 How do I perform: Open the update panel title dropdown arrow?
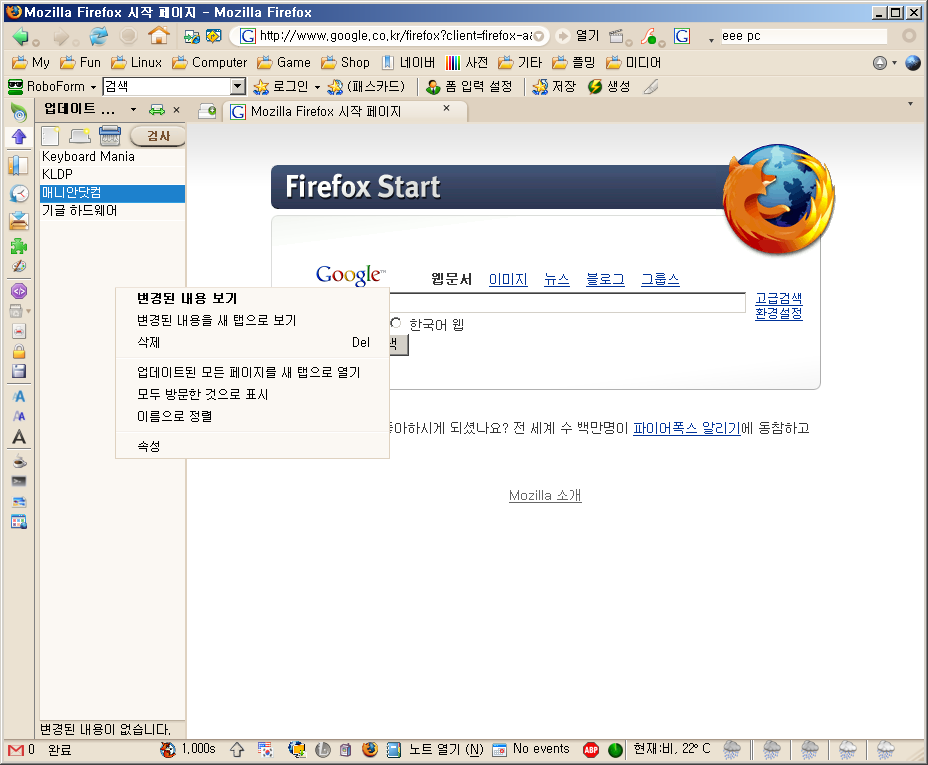pyautogui.click(x=133, y=109)
